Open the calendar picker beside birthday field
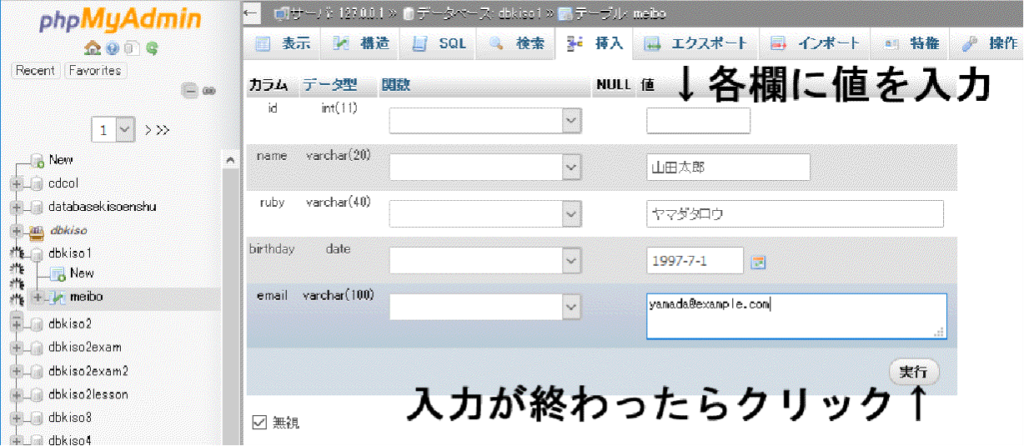1024x446 pixels. coord(758,262)
